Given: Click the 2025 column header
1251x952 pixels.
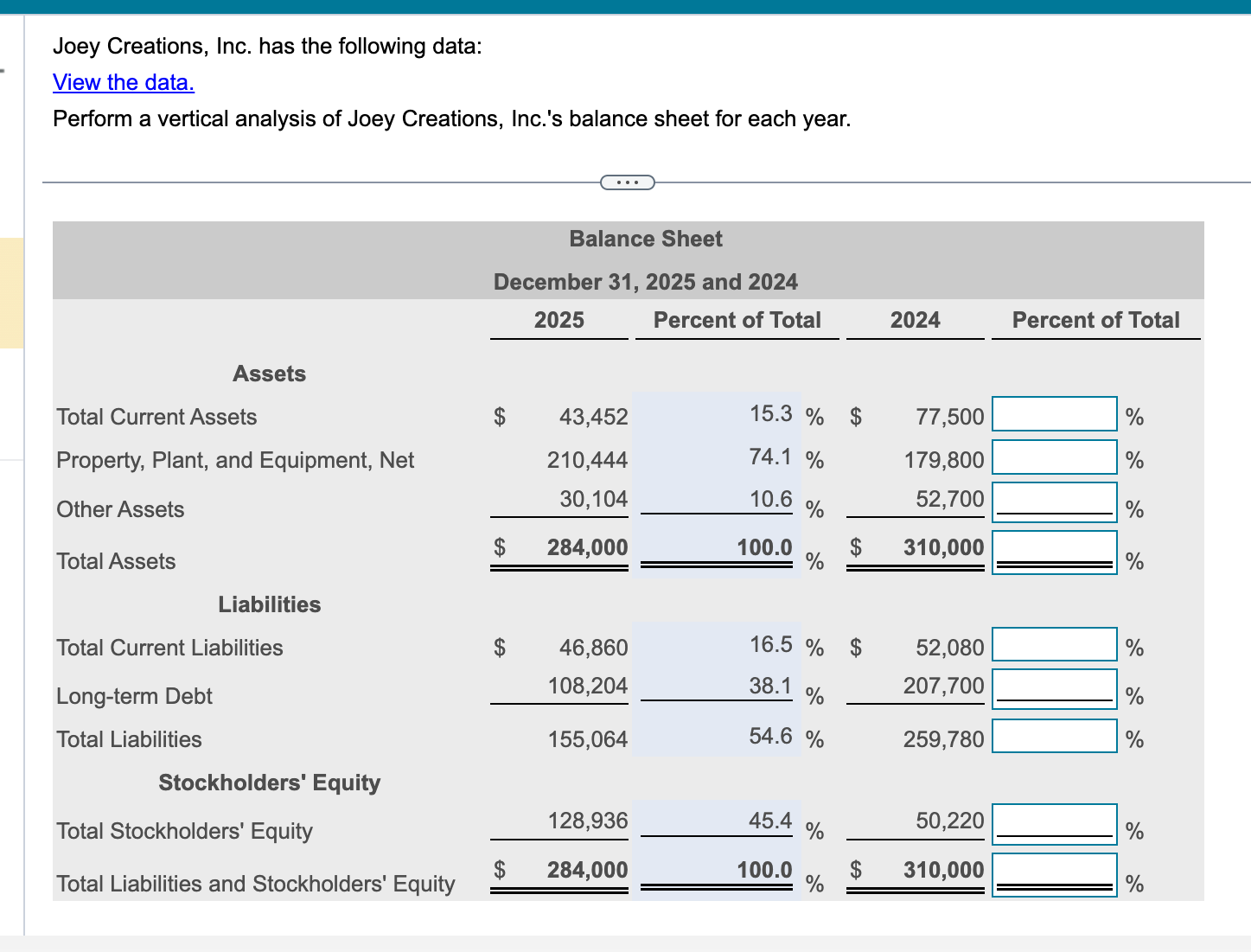Looking at the screenshot, I should (558, 320).
